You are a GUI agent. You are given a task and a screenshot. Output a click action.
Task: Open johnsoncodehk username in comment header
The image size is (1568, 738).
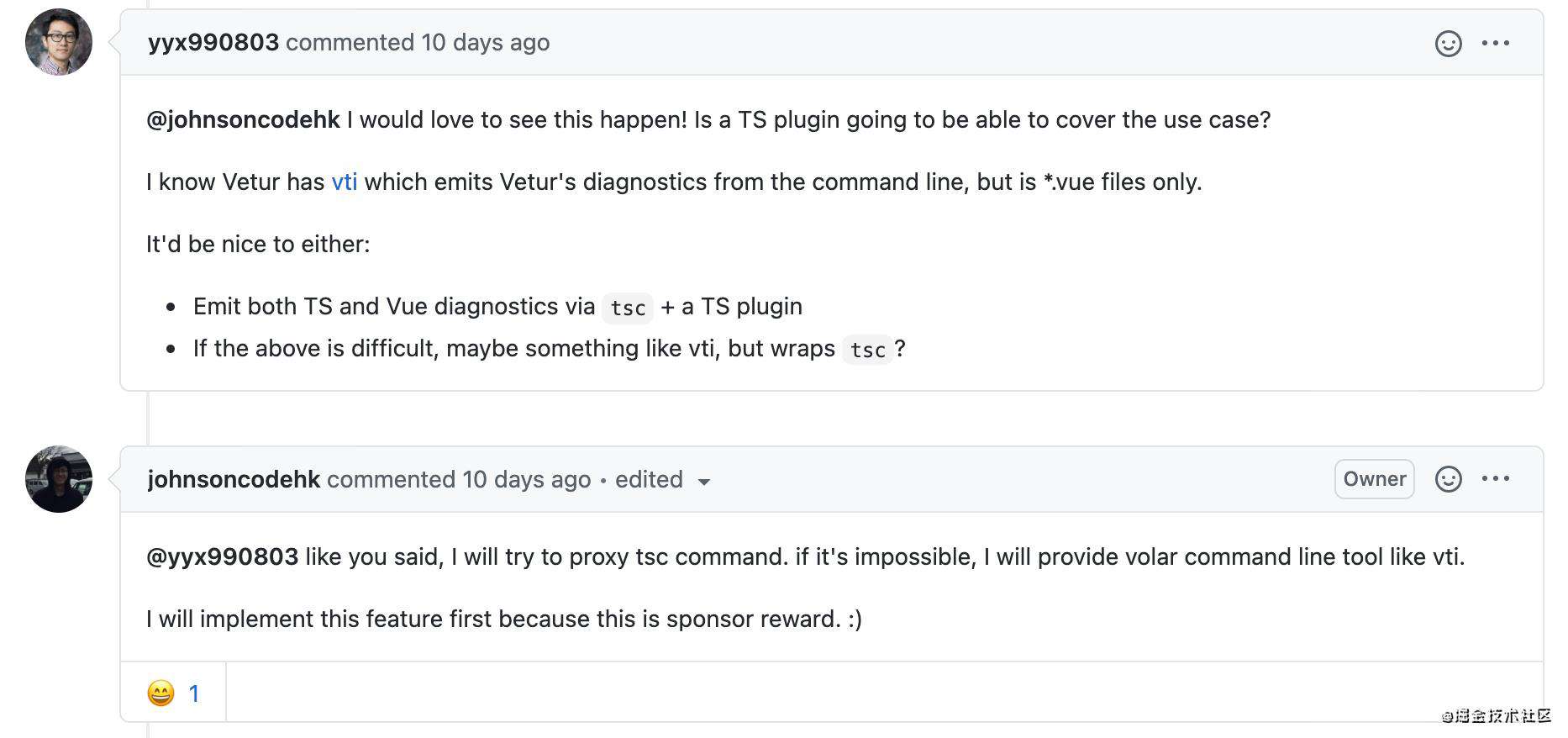coord(234,479)
